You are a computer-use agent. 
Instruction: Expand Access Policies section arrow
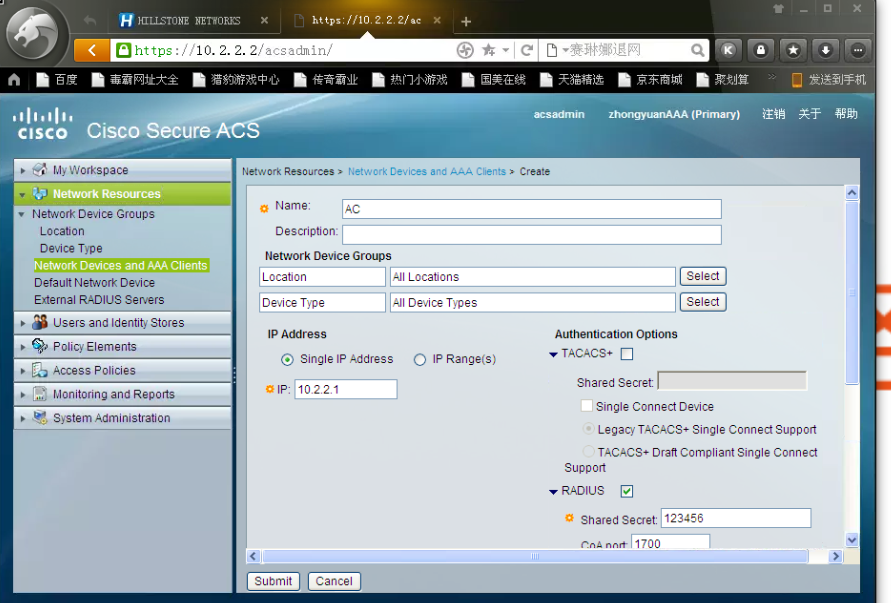pos(23,371)
